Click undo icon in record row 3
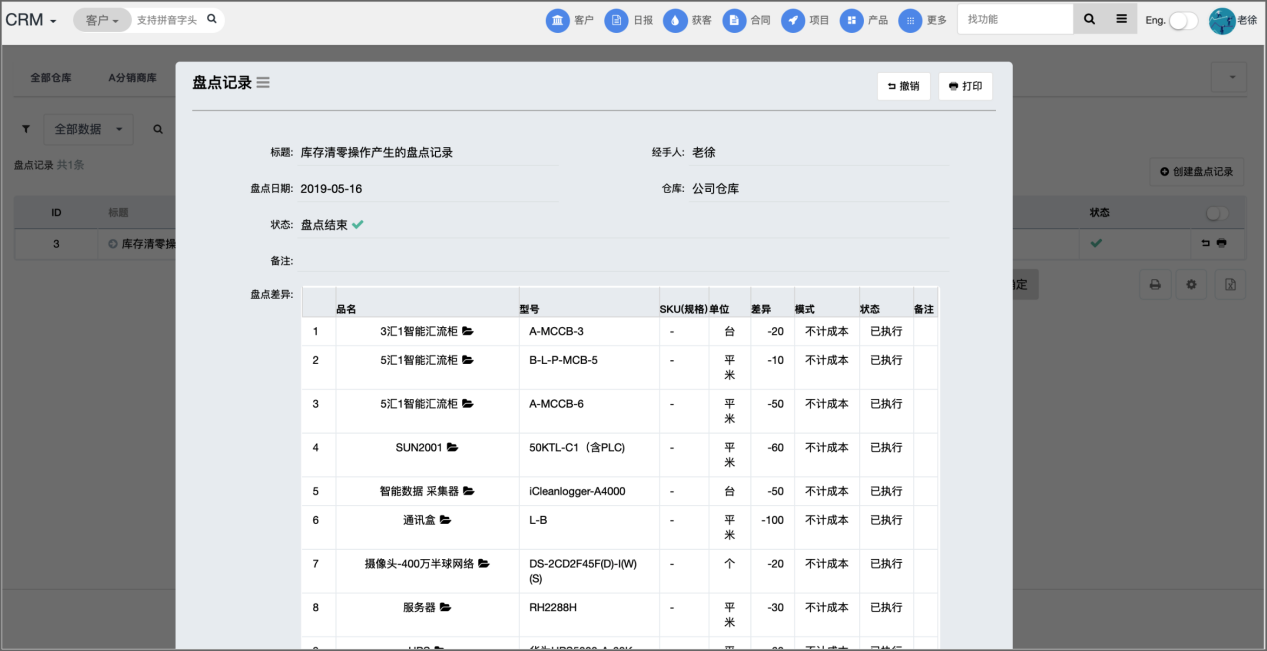1267x651 pixels. 1206,244
